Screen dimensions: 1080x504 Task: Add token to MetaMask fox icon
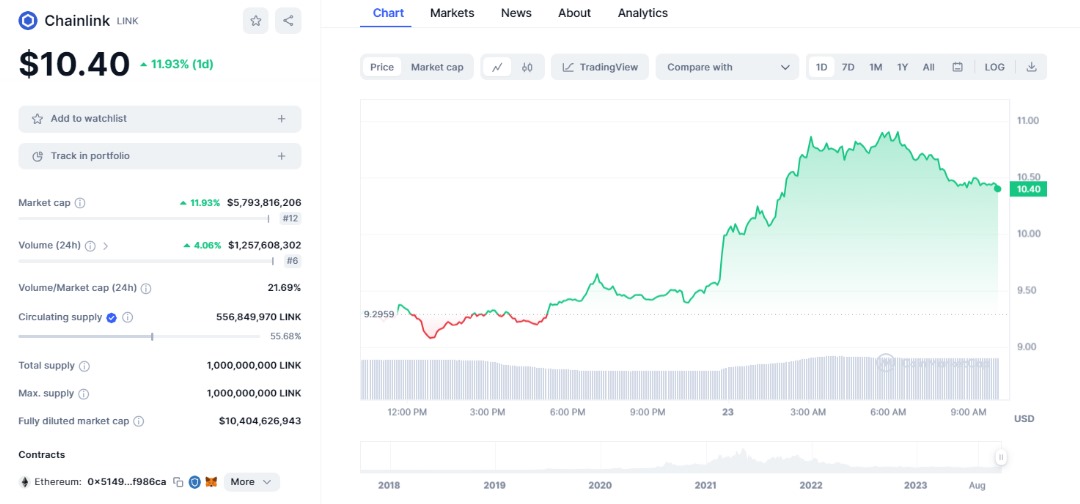[212, 482]
